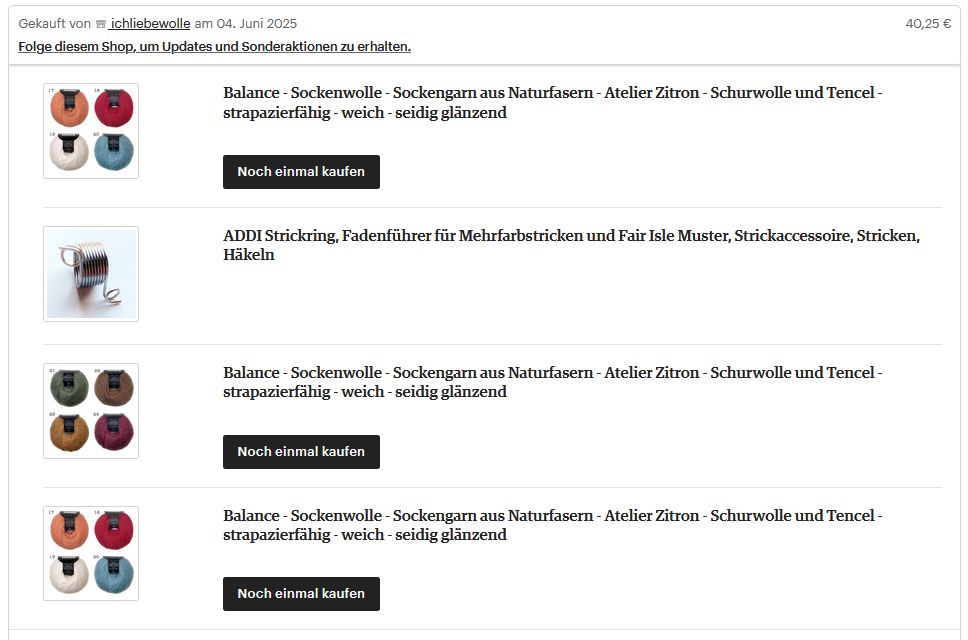Click the order total 40,25 €
The width and height of the screenshot is (968, 640).
pos(928,24)
